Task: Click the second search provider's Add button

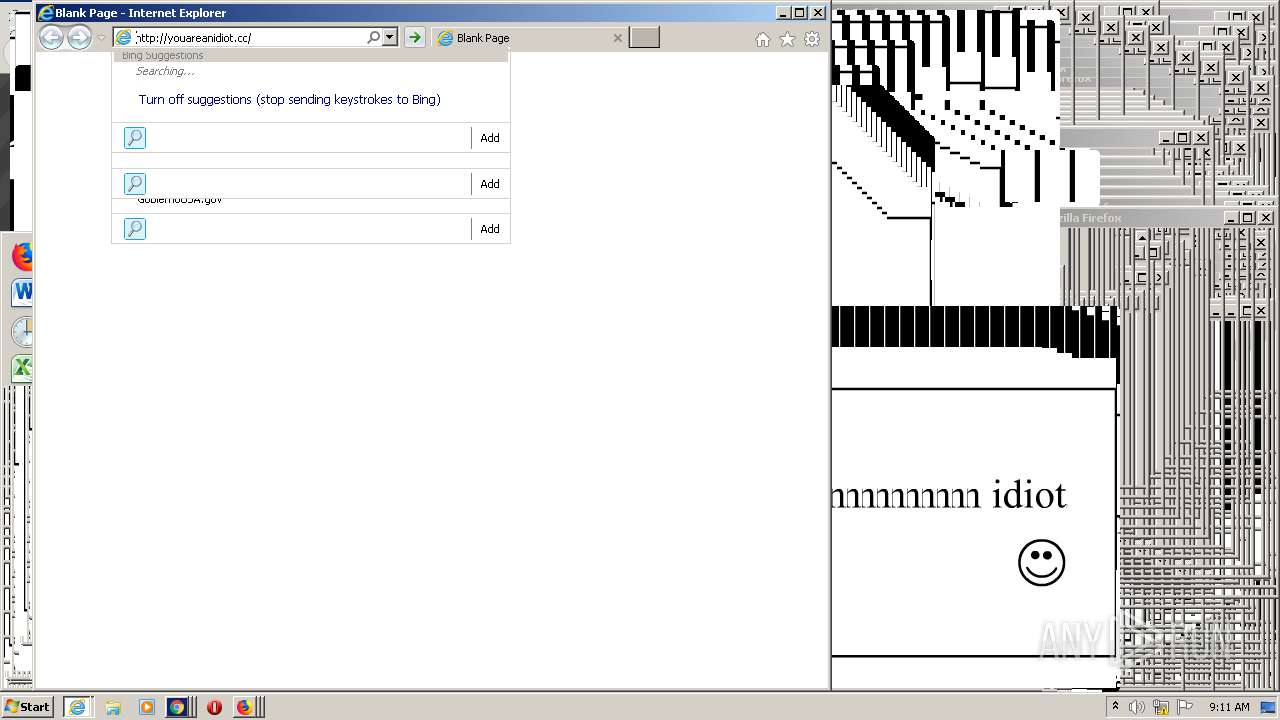Action: (x=490, y=184)
